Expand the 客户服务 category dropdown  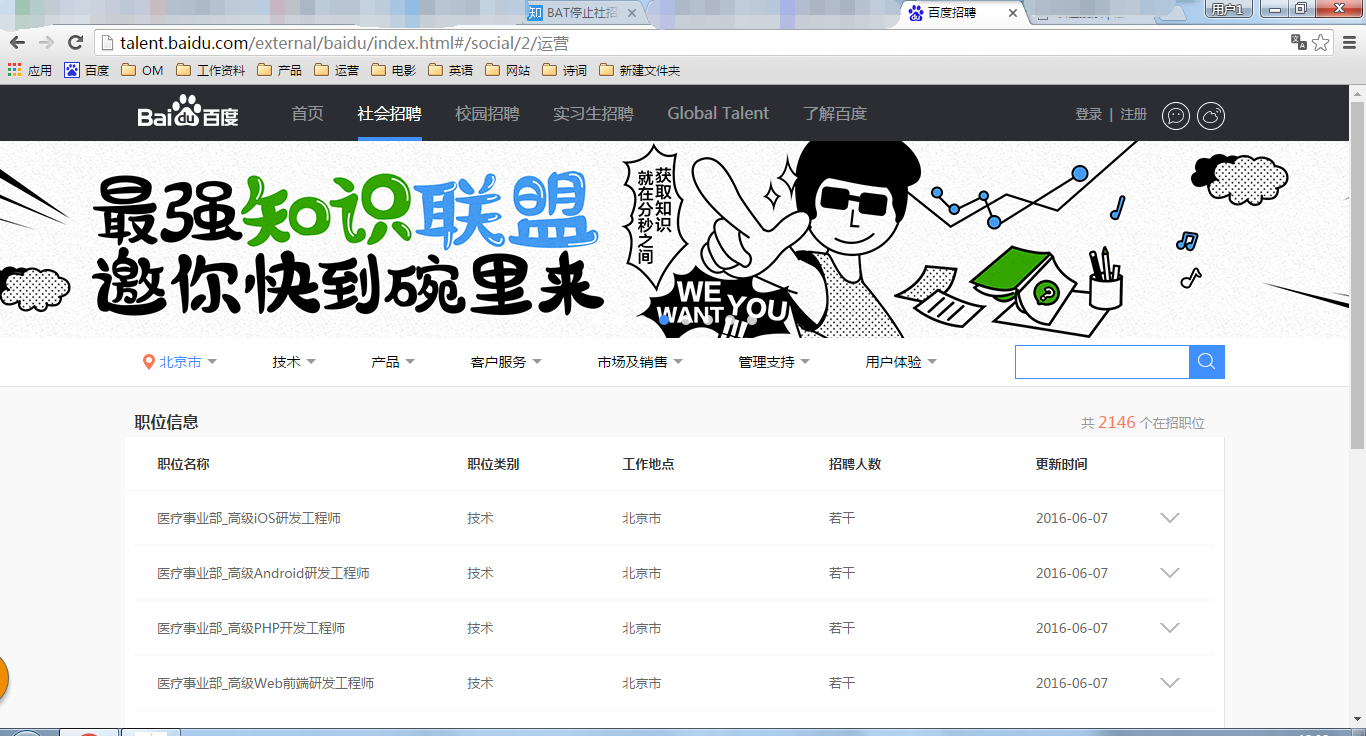506,362
